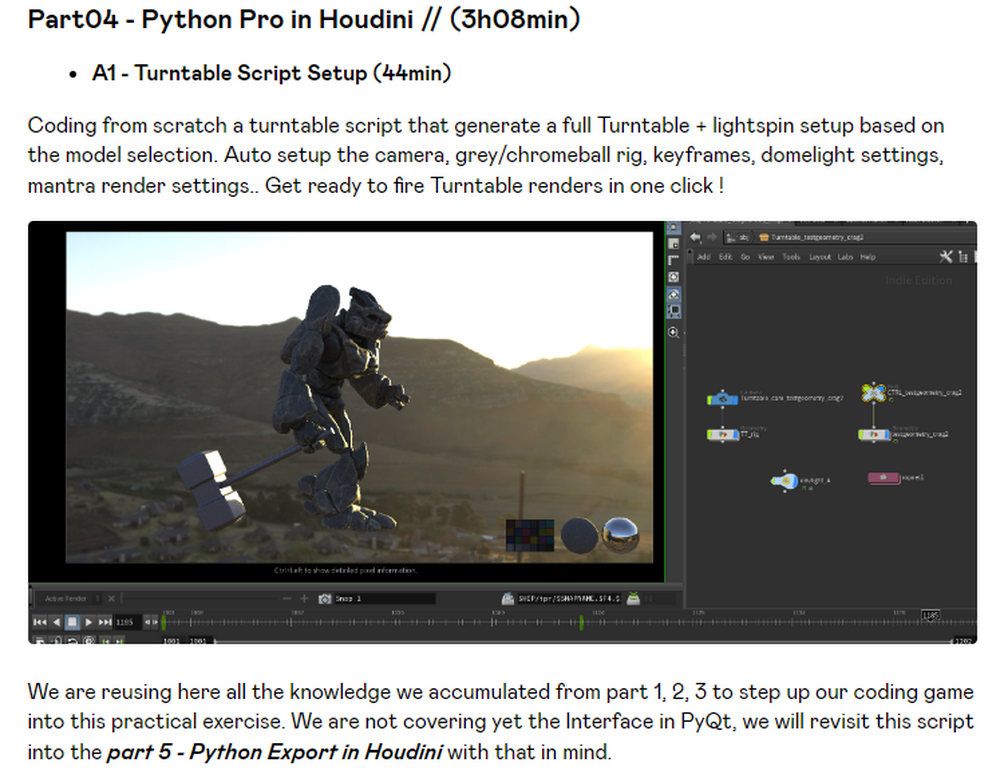Open the Edit menu in network editor

pos(726,257)
